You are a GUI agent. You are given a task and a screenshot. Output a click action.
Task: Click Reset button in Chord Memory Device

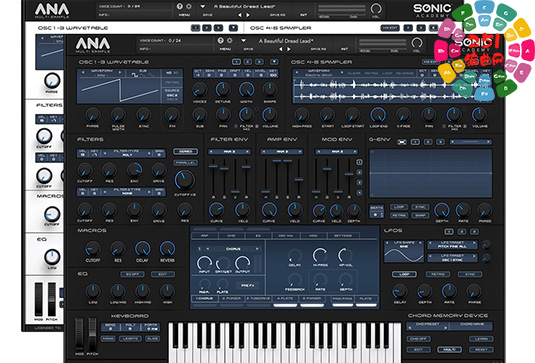(481, 350)
